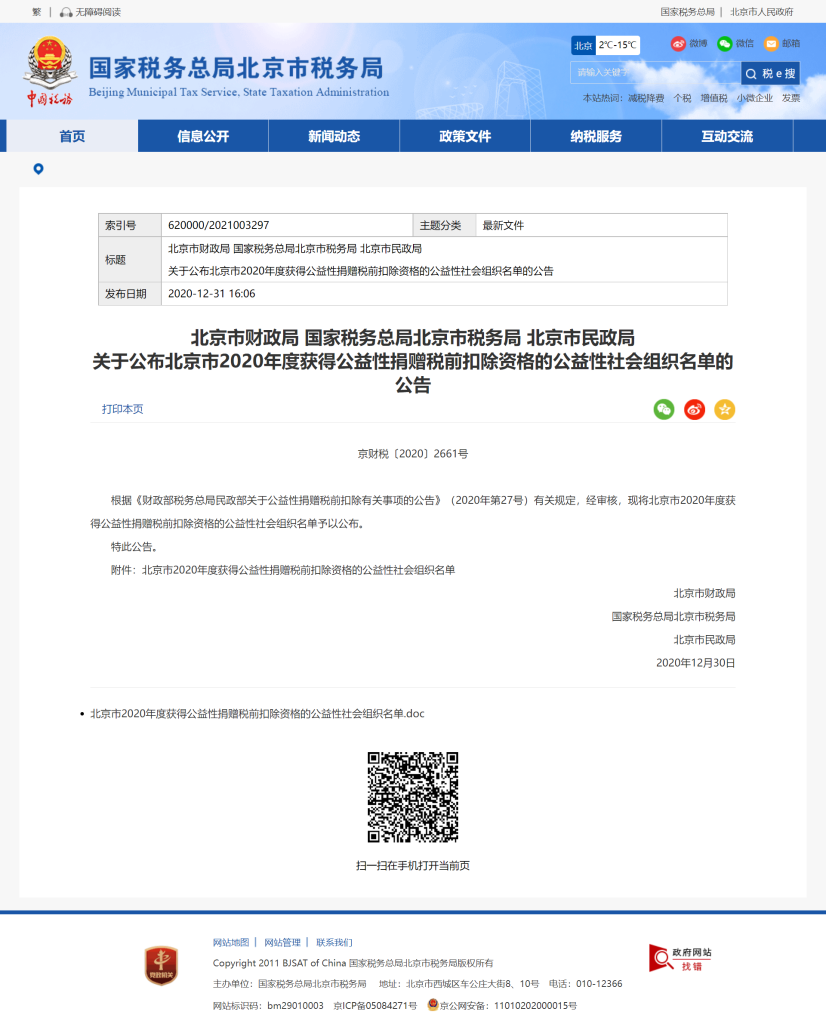This screenshot has height=1024, width=826.
Task: Click the 增值税 hot keyword
Action: pos(714,98)
